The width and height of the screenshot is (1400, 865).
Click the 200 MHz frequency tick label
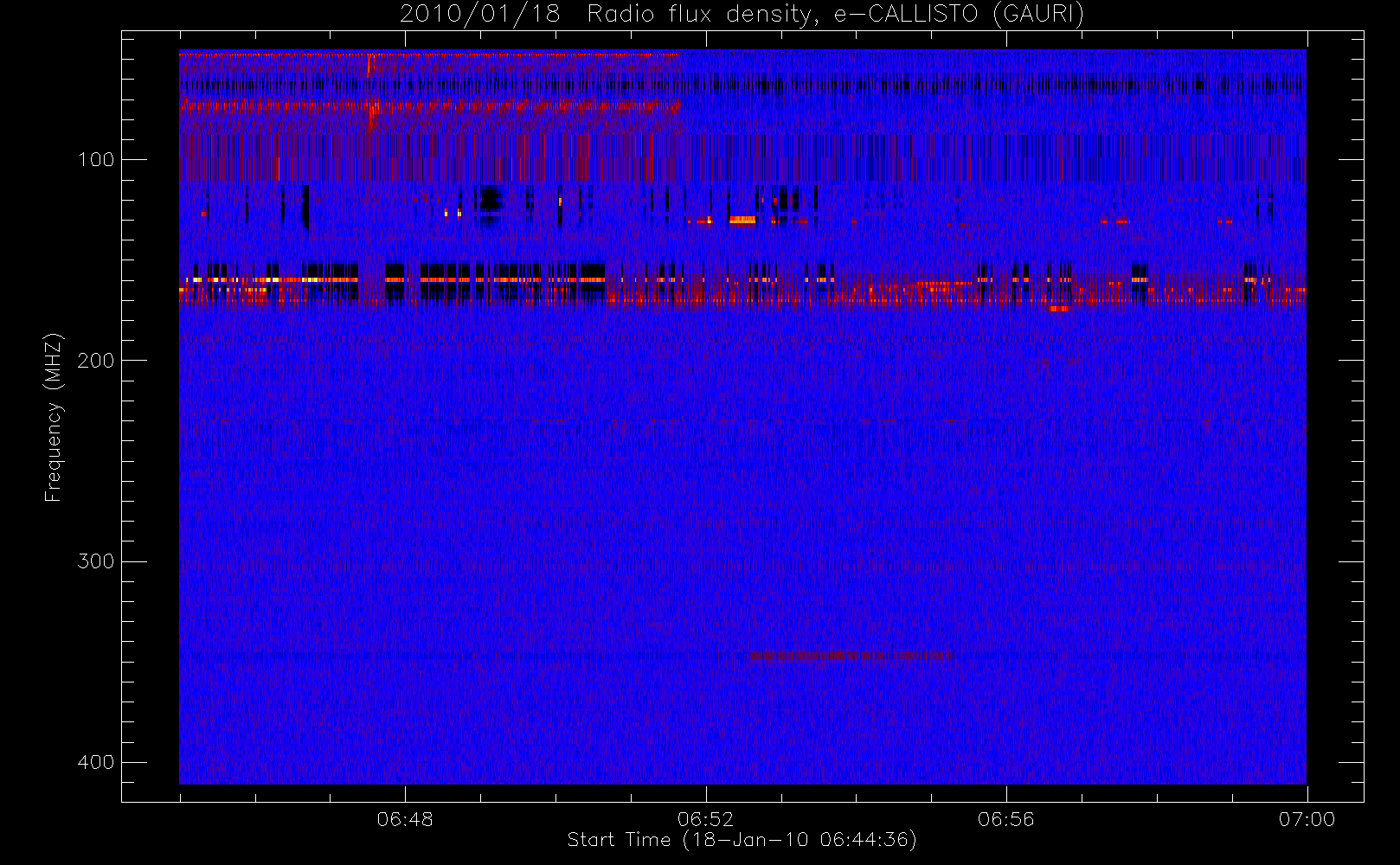point(95,361)
